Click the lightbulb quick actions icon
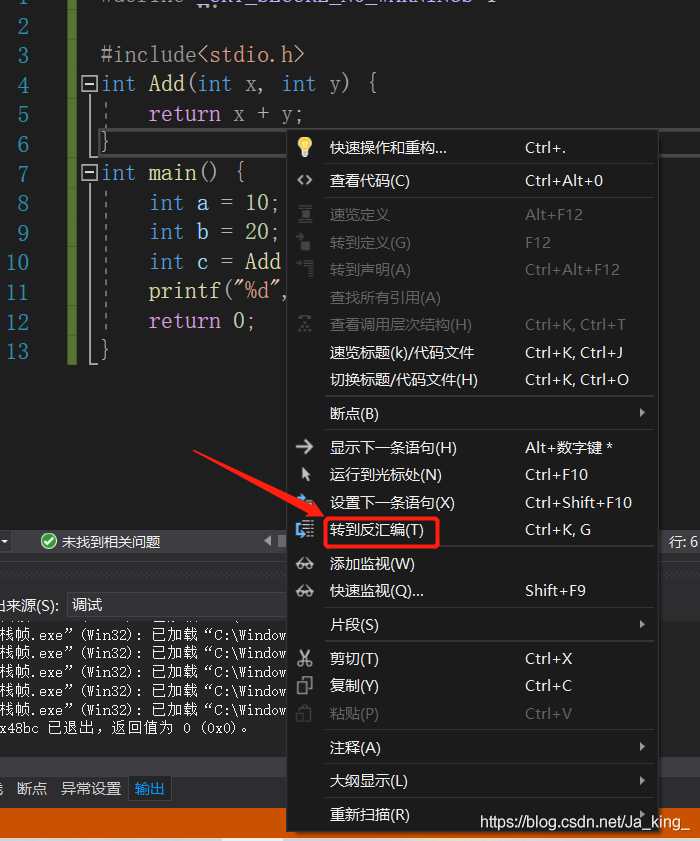 click(x=305, y=147)
